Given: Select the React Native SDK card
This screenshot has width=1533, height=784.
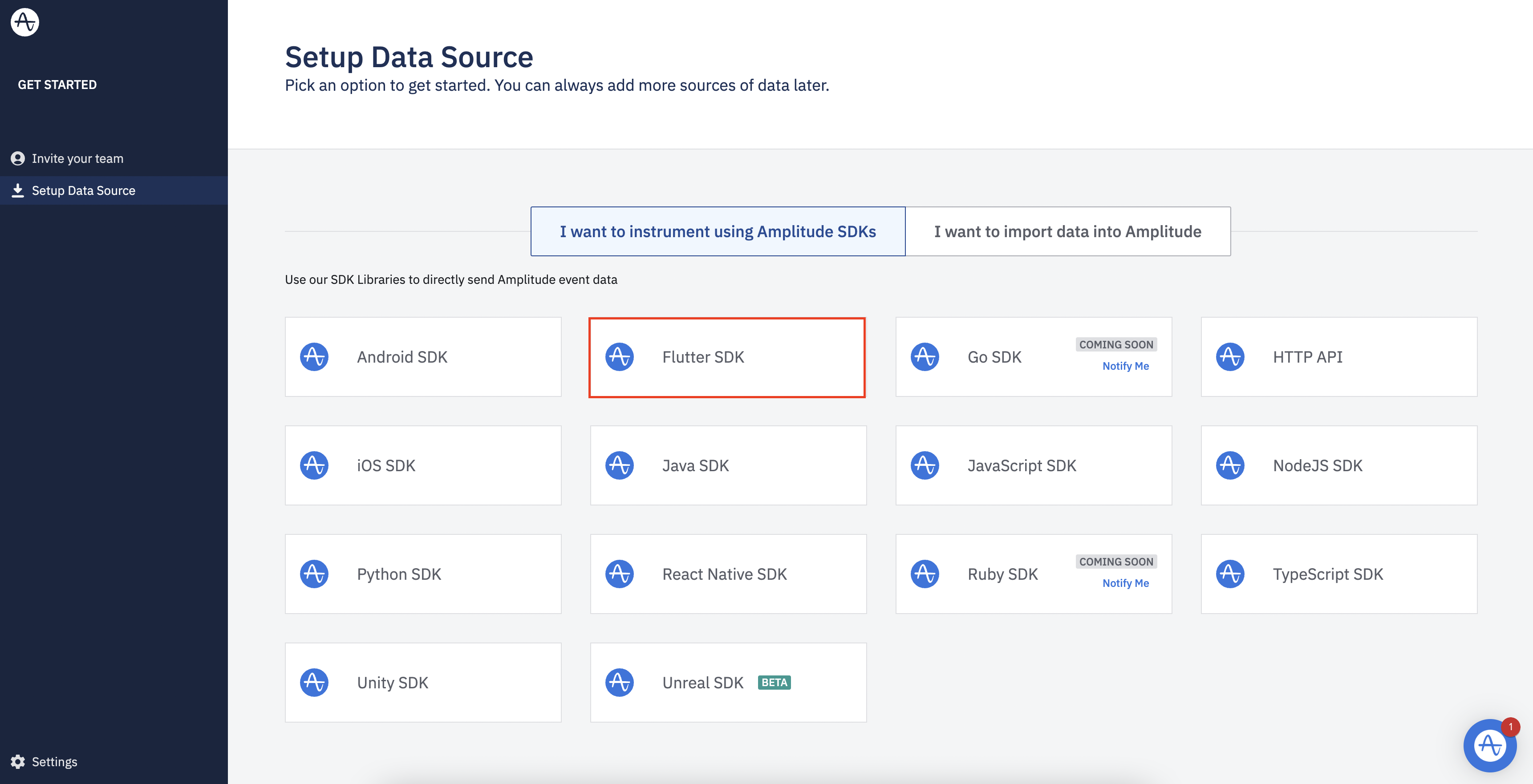Looking at the screenshot, I should [728, 574].
